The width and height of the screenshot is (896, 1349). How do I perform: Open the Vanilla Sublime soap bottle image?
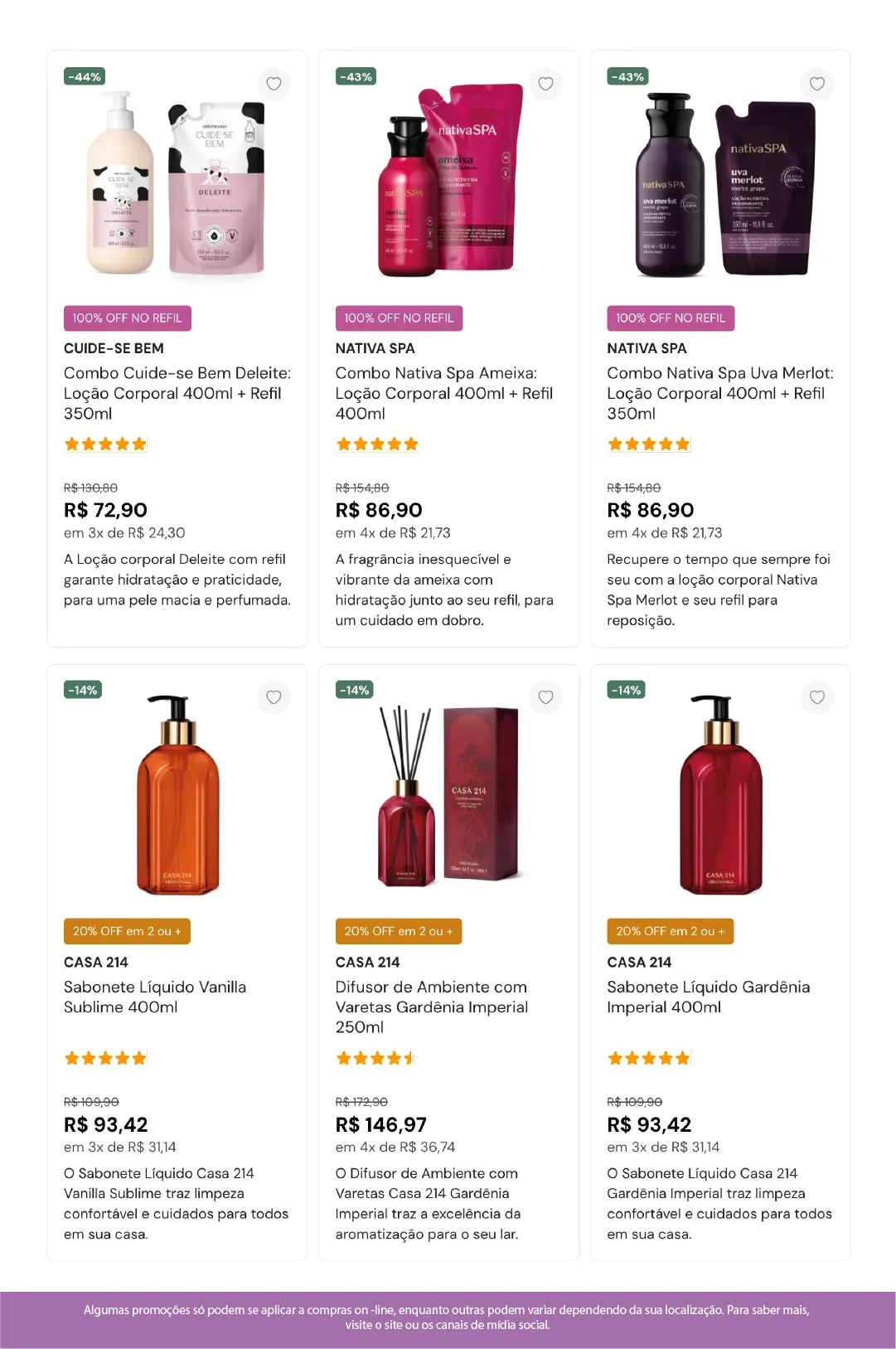[x=177, y=796]
